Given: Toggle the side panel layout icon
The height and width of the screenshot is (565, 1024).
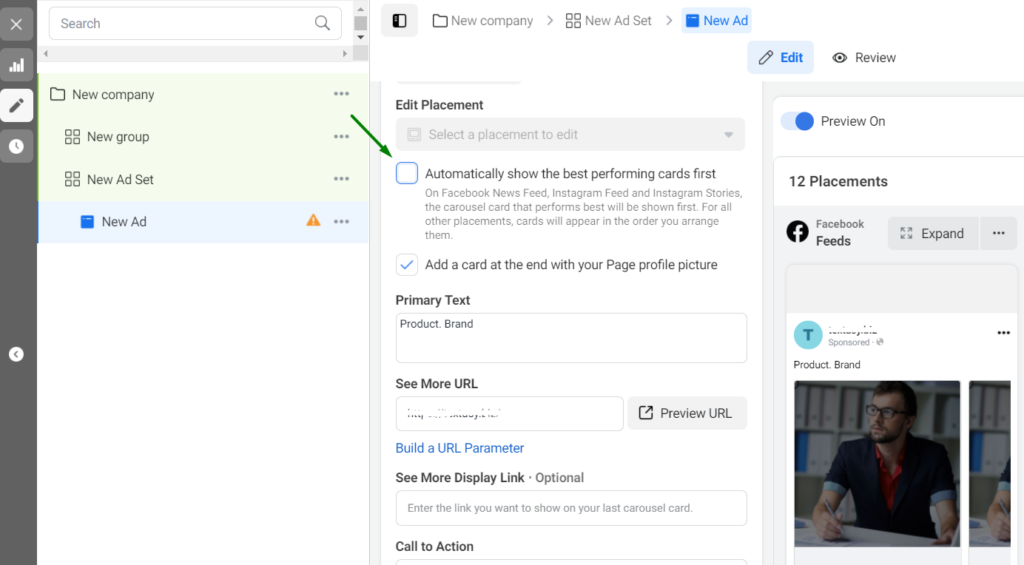Looking at the screenshot, I should tap(399, 21).
